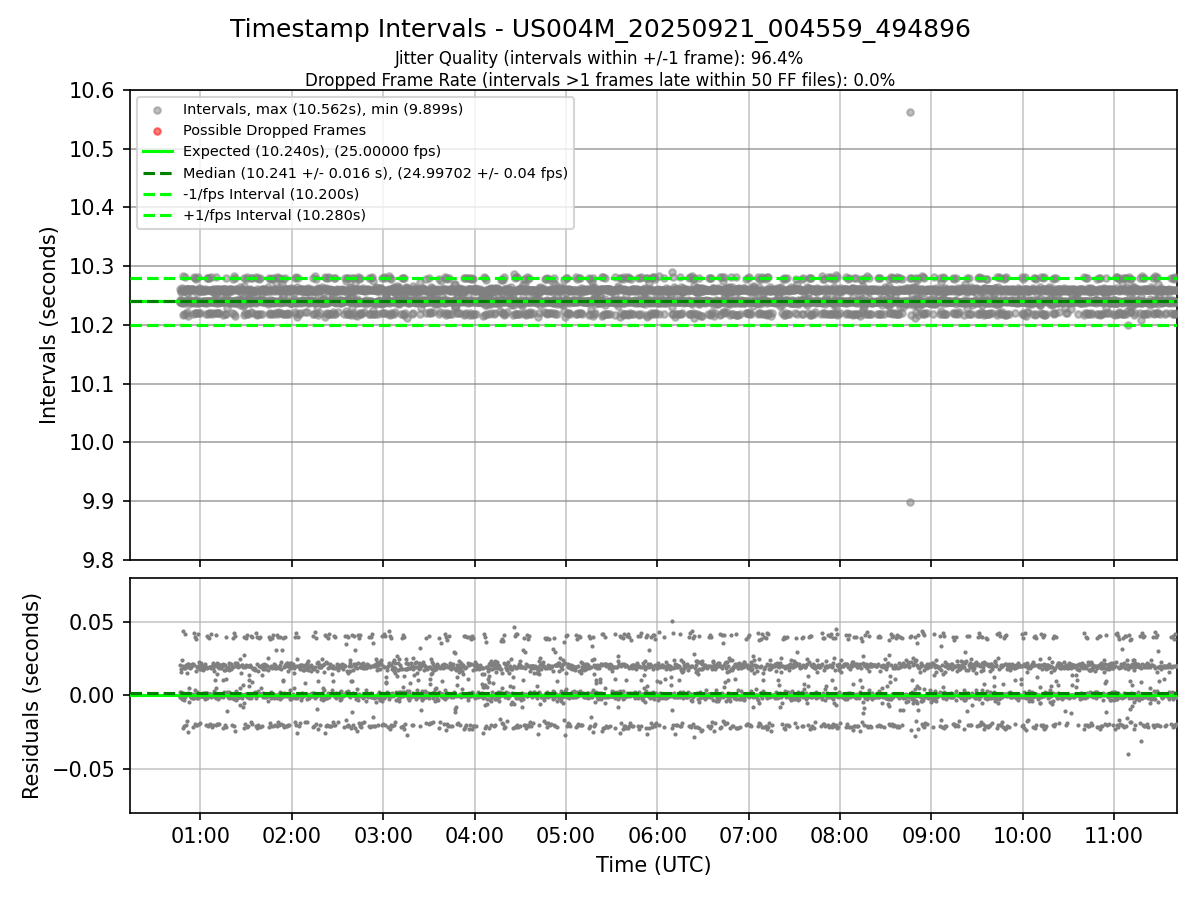The image size is (1200, 900).
Task: Click the lowest residual outlier point near 11:00
Action: click(1128, 754)
